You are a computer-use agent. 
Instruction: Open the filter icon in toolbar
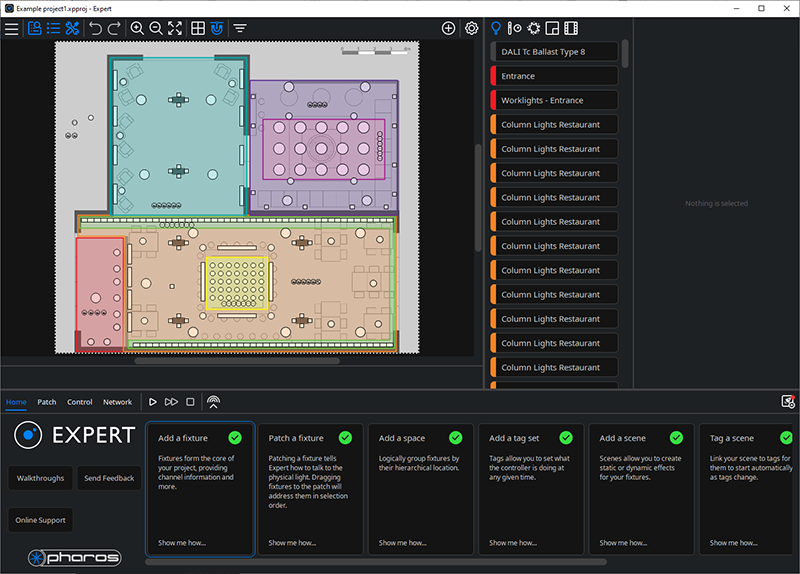click(x=240, y=29)
